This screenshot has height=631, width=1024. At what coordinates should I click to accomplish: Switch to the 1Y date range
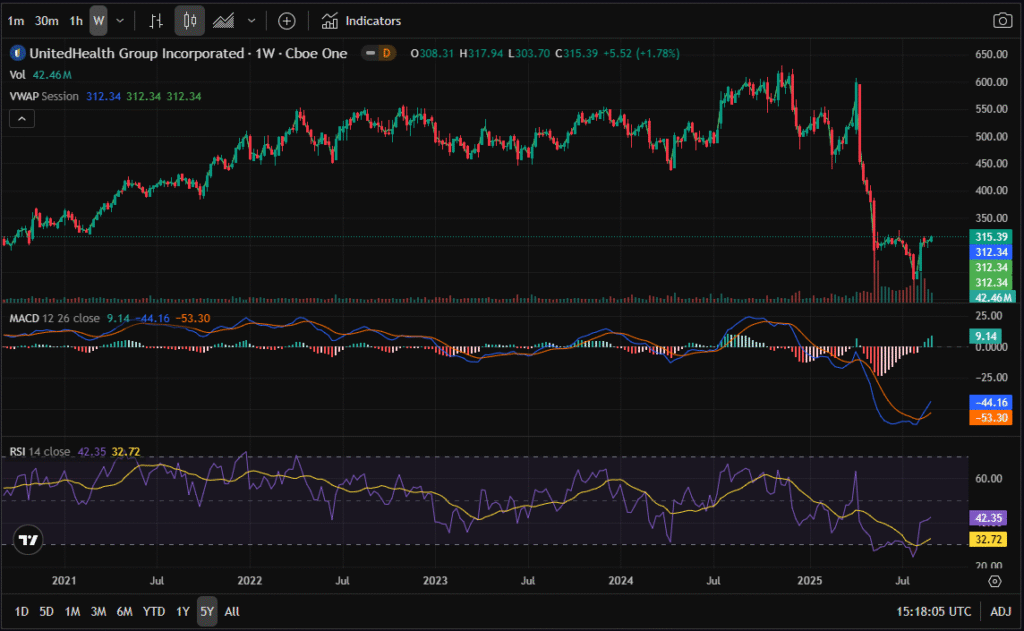tap(182, 611)
